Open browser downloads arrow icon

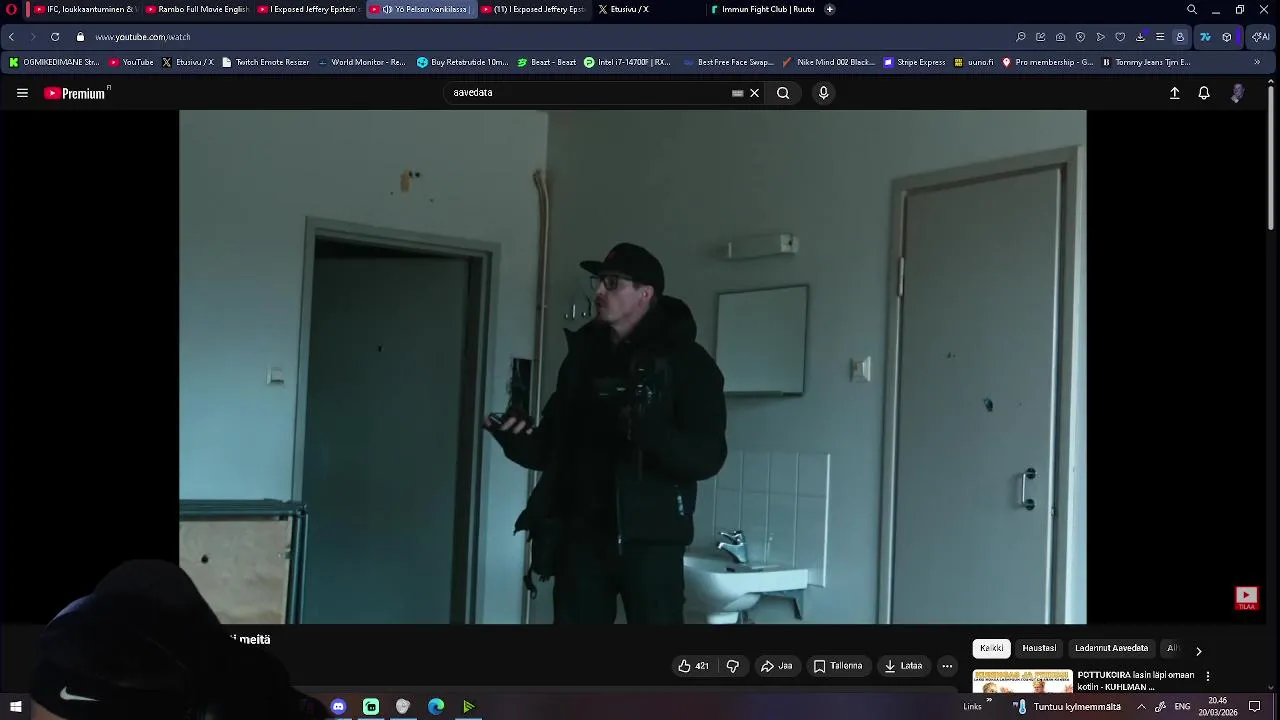coord(1140,37)
